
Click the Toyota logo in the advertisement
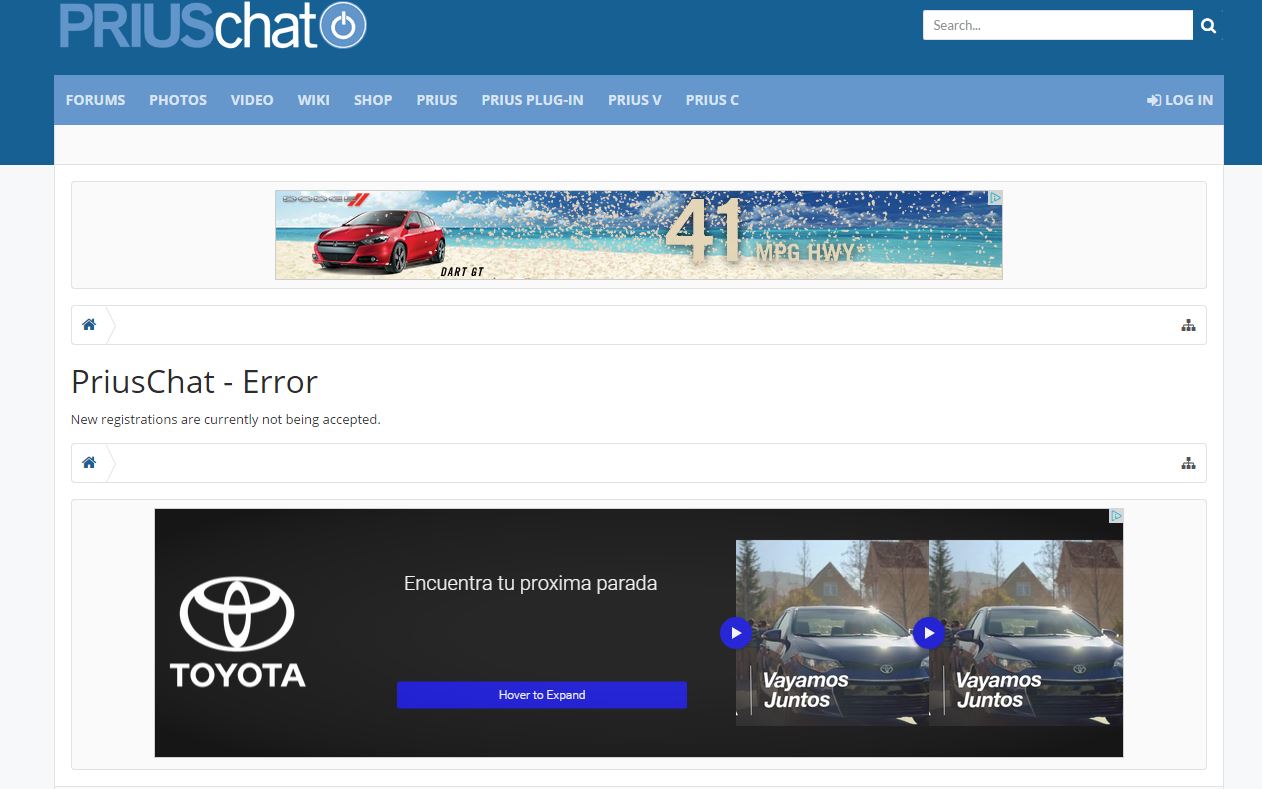tap(237, 632)
